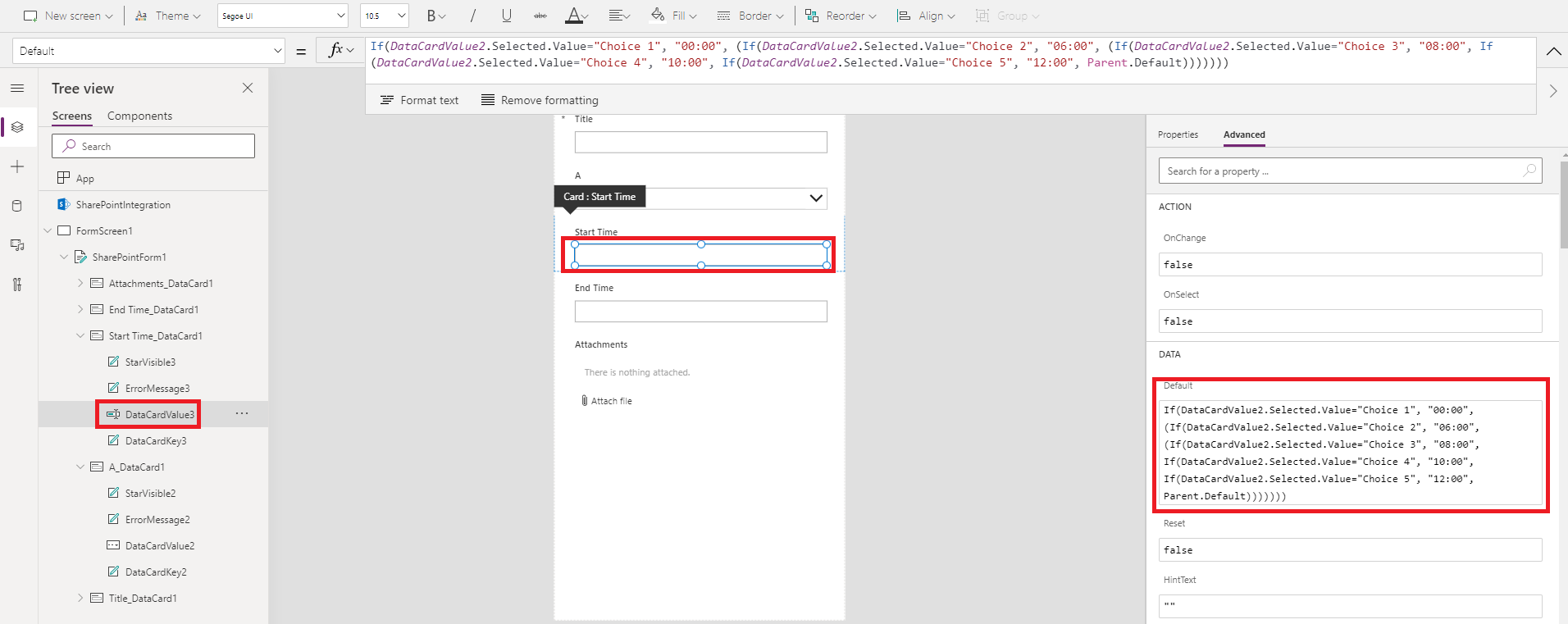
Task: Edit the Default property formula box
Action: (1350, 453)
